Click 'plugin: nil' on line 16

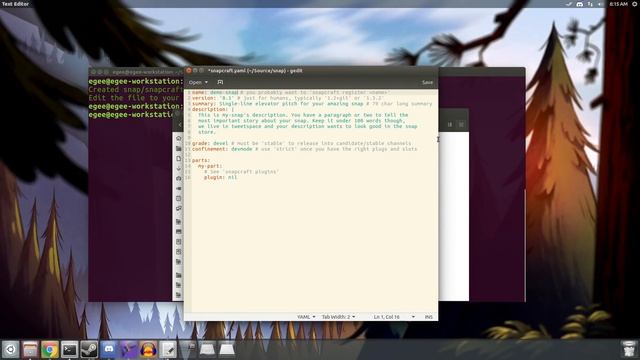point(220,178)
